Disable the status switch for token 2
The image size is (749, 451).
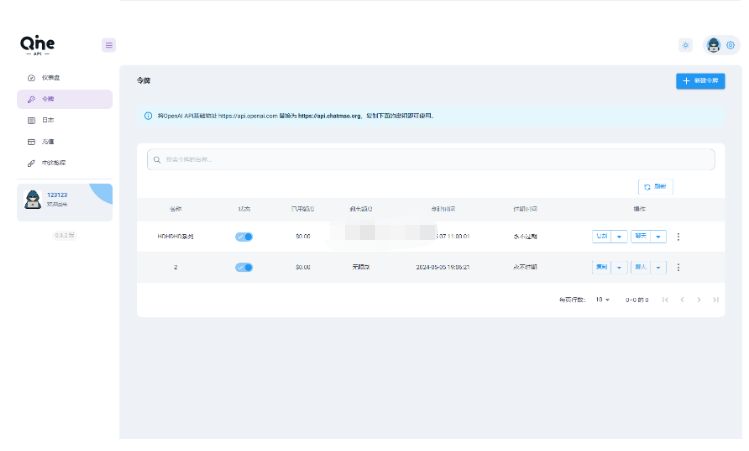click(244, 268)
